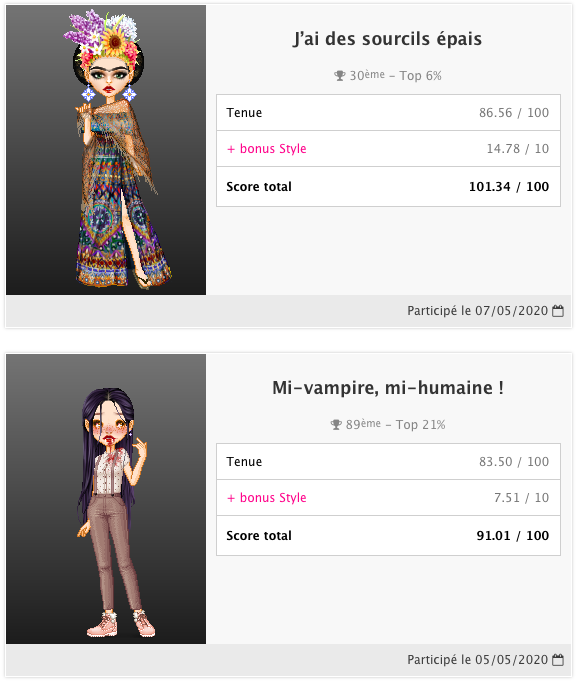The image size is (578, 681).
Task: Click "Participé le 07/05/2020" footer text
Action: click(478, 311)
